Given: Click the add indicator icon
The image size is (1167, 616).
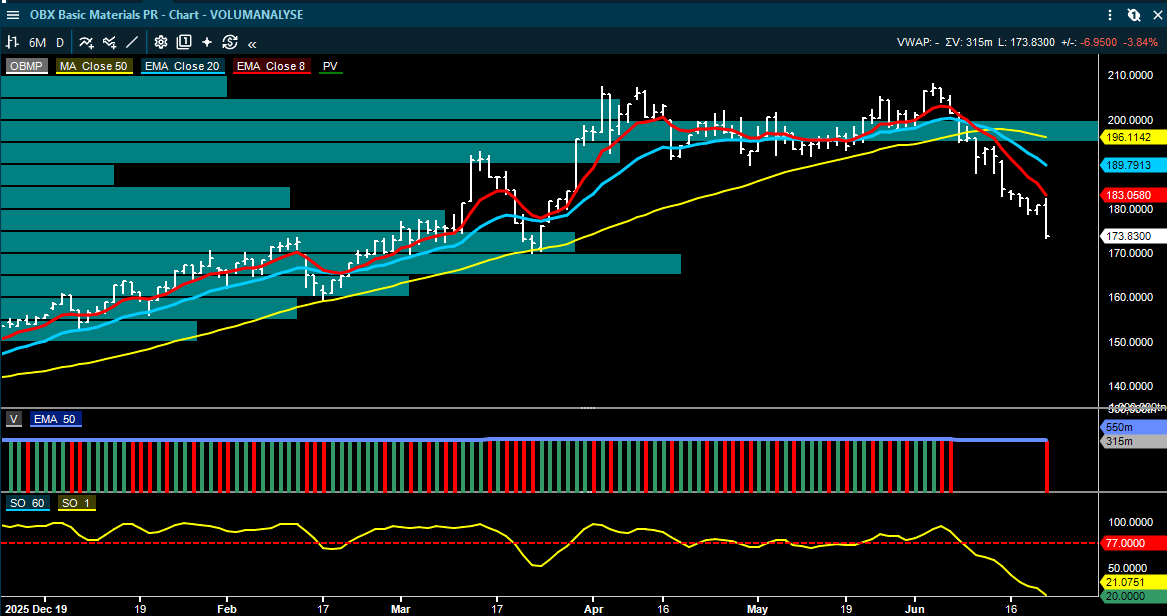Looking at the screenshot, I should click(x=86, y=42).
